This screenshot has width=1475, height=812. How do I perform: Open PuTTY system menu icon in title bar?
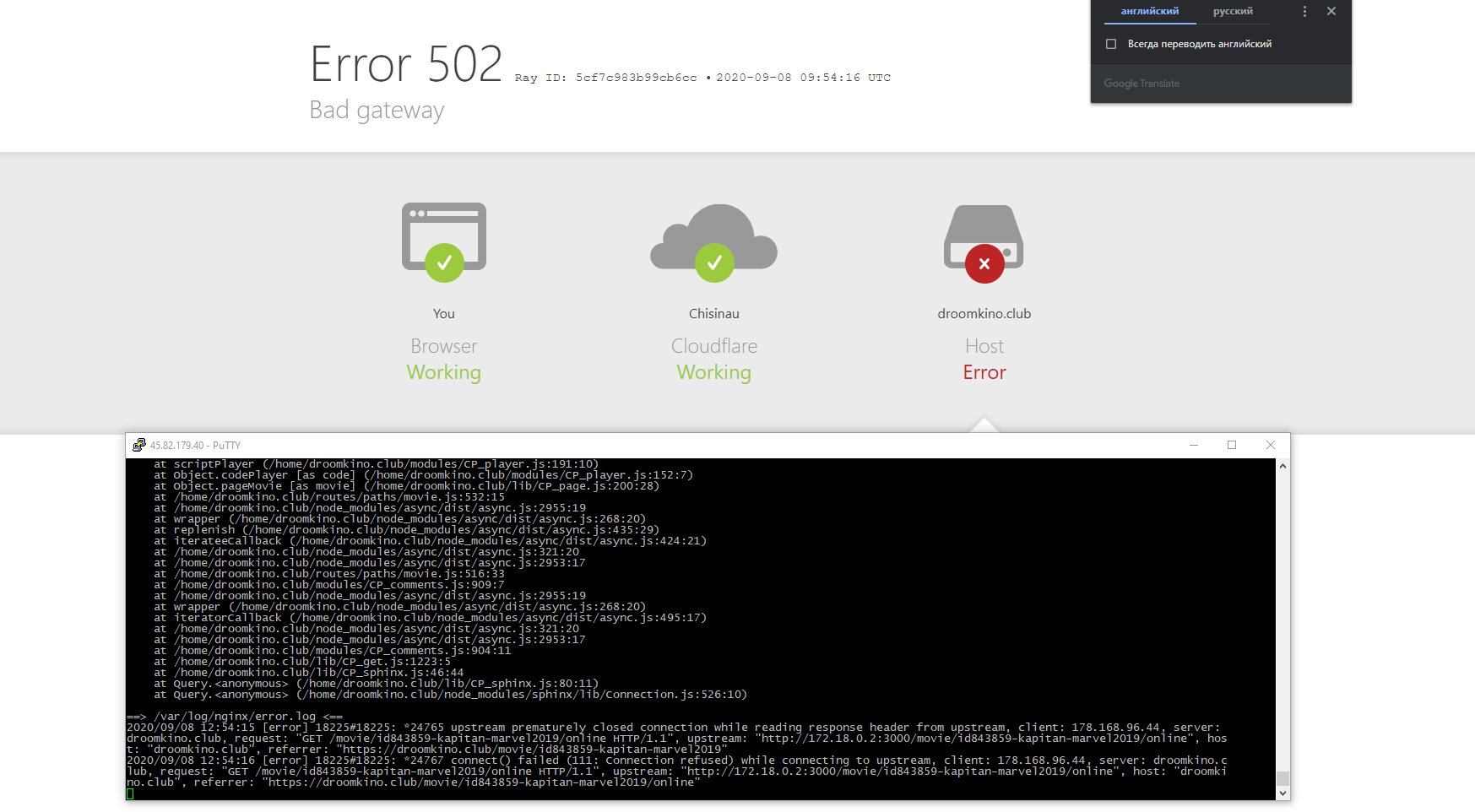point(139,445)
